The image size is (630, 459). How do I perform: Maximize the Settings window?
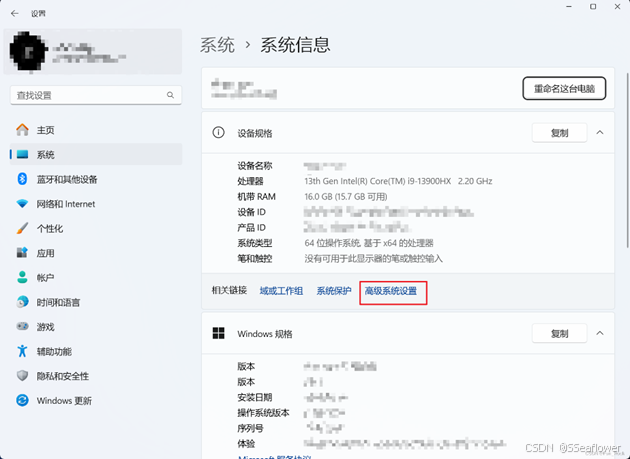coord(593,6)
